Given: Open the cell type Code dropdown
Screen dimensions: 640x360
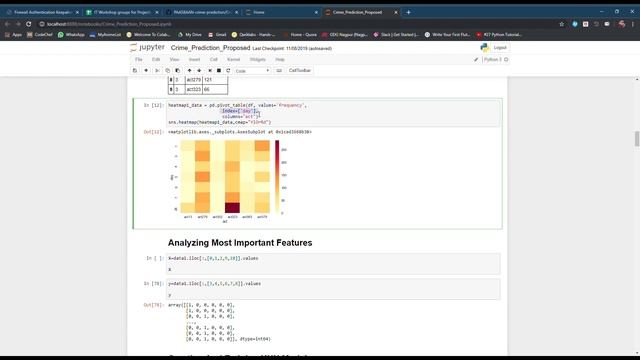Looking at the screenshot, I should (x=252, y=71).
